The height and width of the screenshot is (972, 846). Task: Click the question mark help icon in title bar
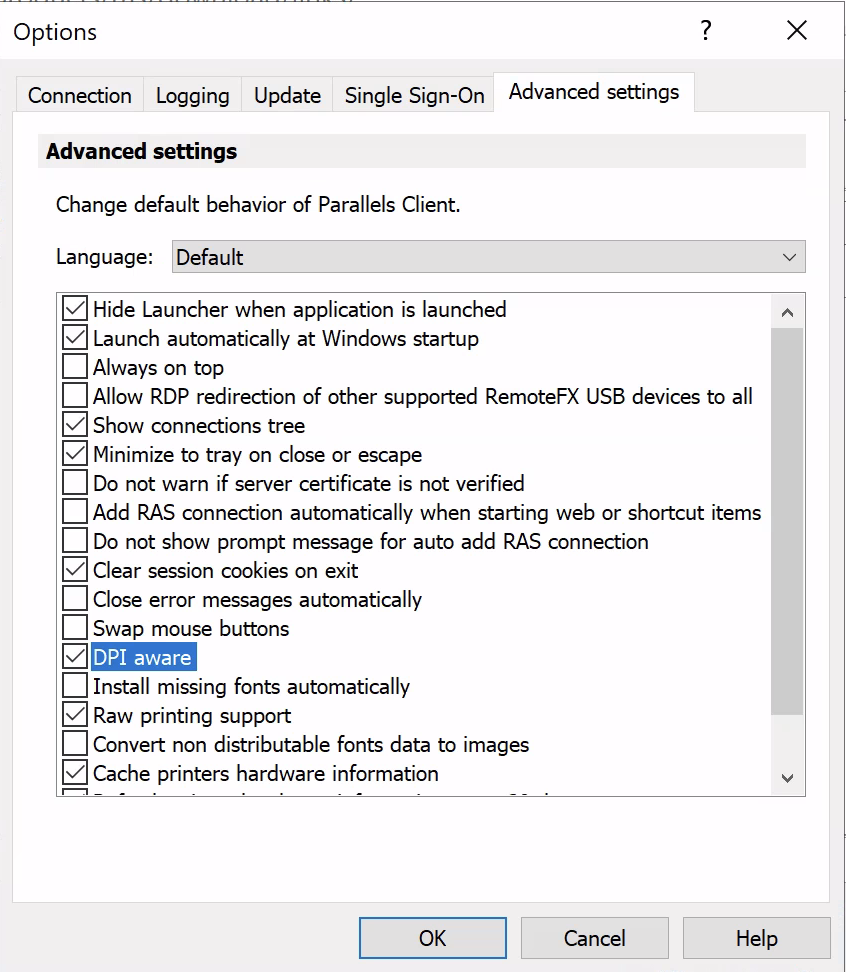click(x=705, y=30)
